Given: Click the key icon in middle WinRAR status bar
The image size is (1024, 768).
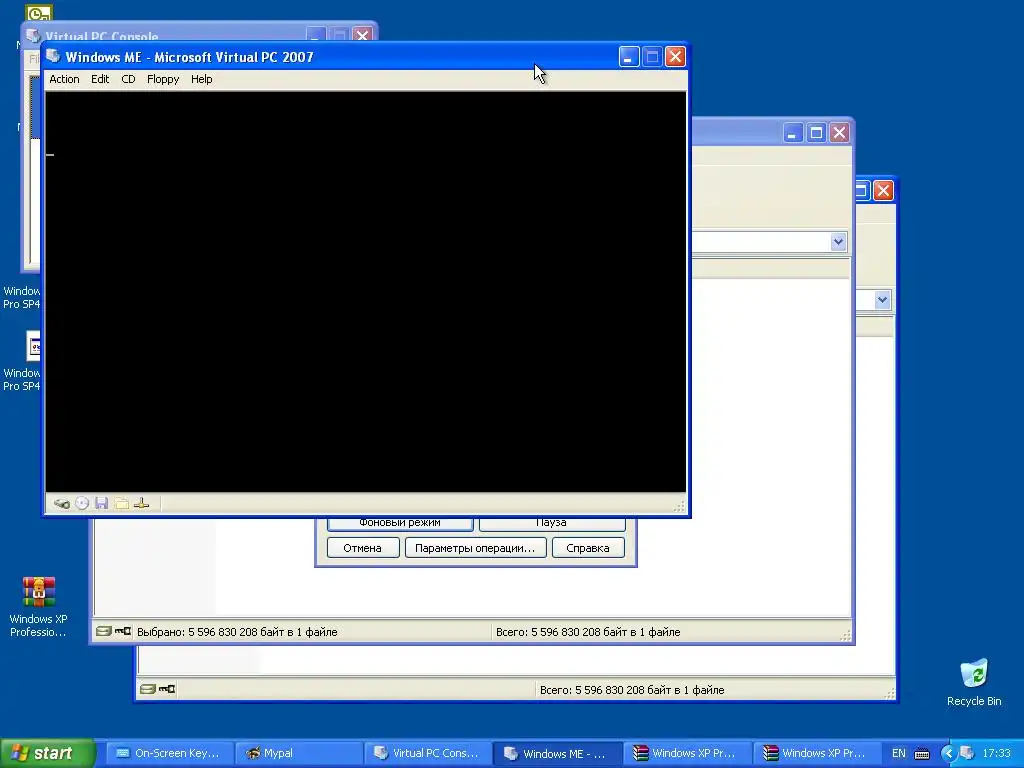Looking at the screenshot, I should pos(123,632).
